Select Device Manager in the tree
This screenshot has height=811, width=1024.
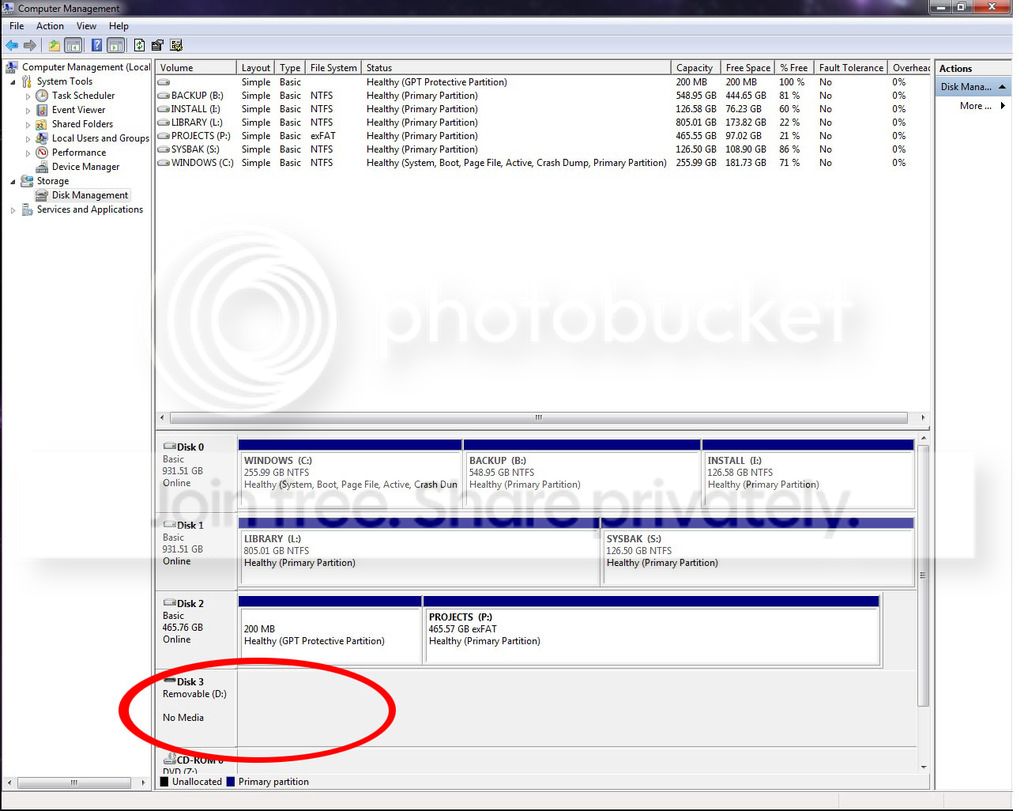86,167
